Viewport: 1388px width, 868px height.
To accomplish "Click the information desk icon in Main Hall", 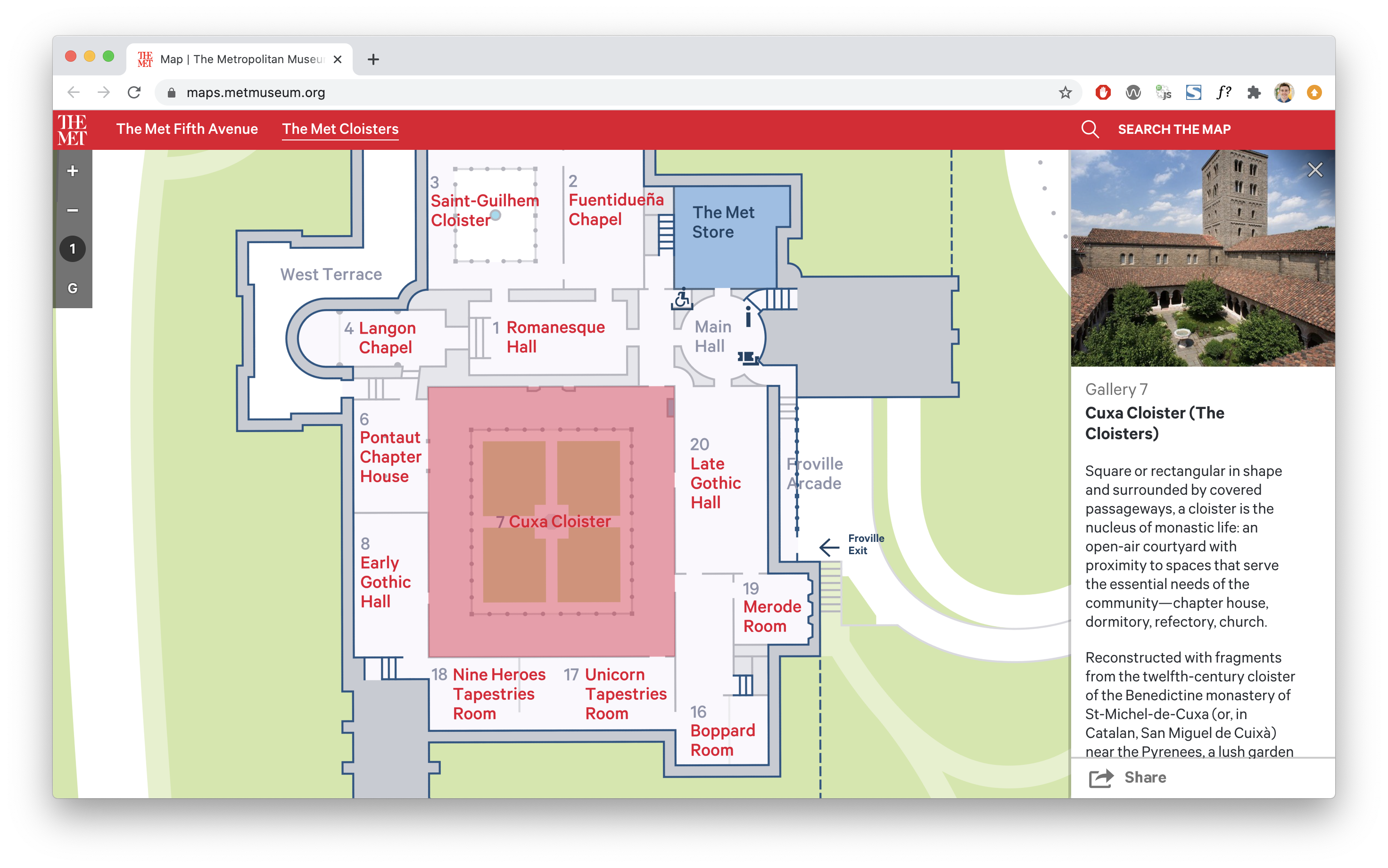I will point(748,316).
